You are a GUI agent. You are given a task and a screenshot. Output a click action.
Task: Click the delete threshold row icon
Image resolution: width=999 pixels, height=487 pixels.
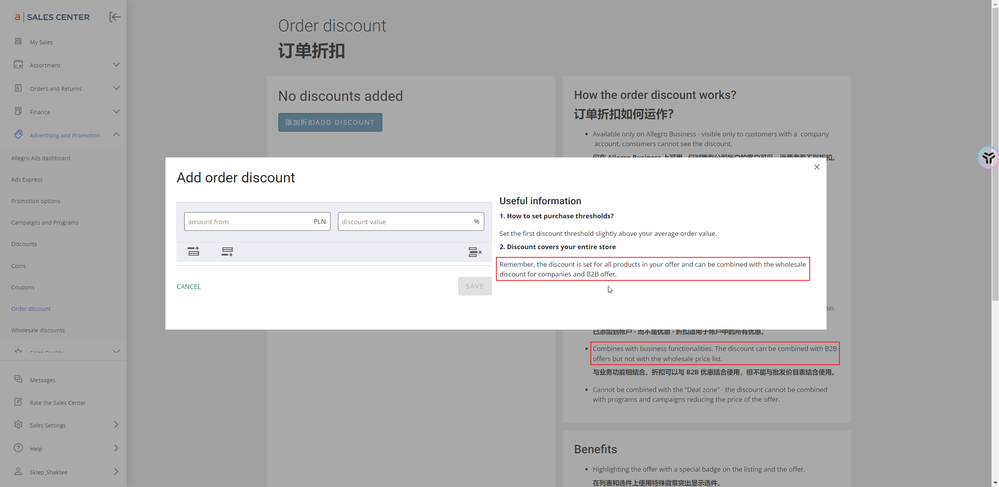click(x=475, y=252)
